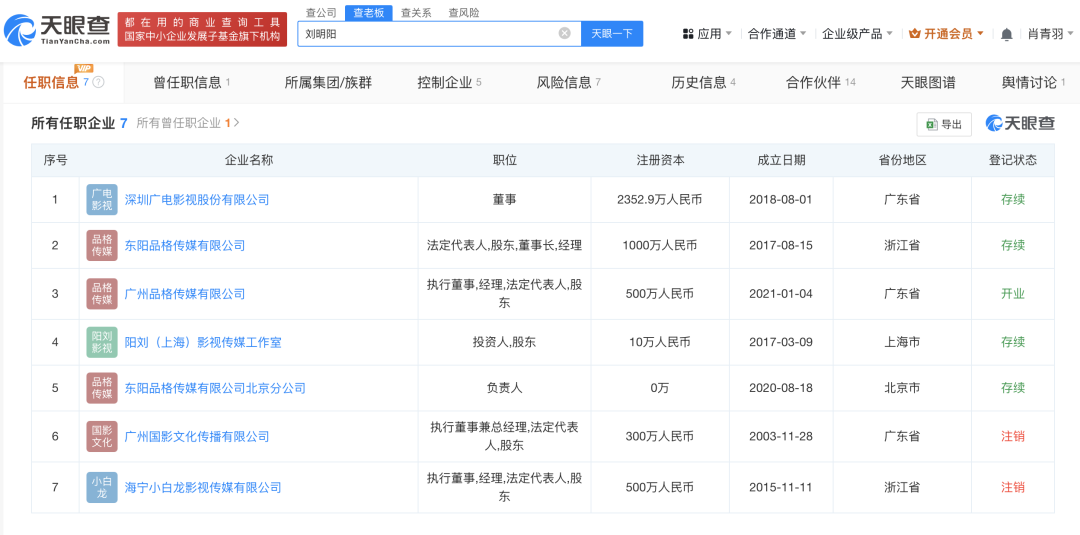The image size is (1080, 535).
Task: Open the 合作伙伴 tab
Action: coord(820,83)
